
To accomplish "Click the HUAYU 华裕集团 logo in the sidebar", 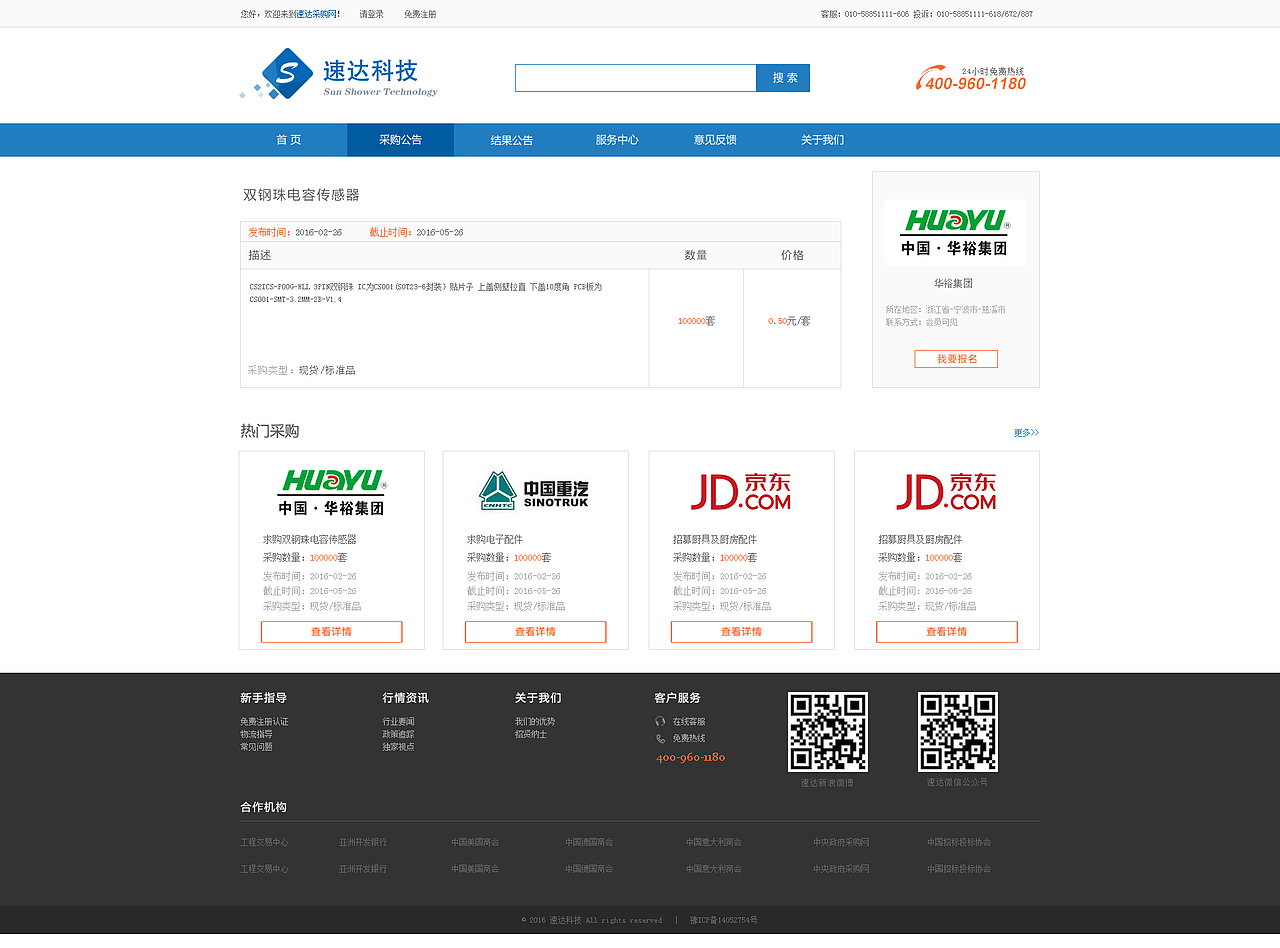I will (x=954, y=232).
